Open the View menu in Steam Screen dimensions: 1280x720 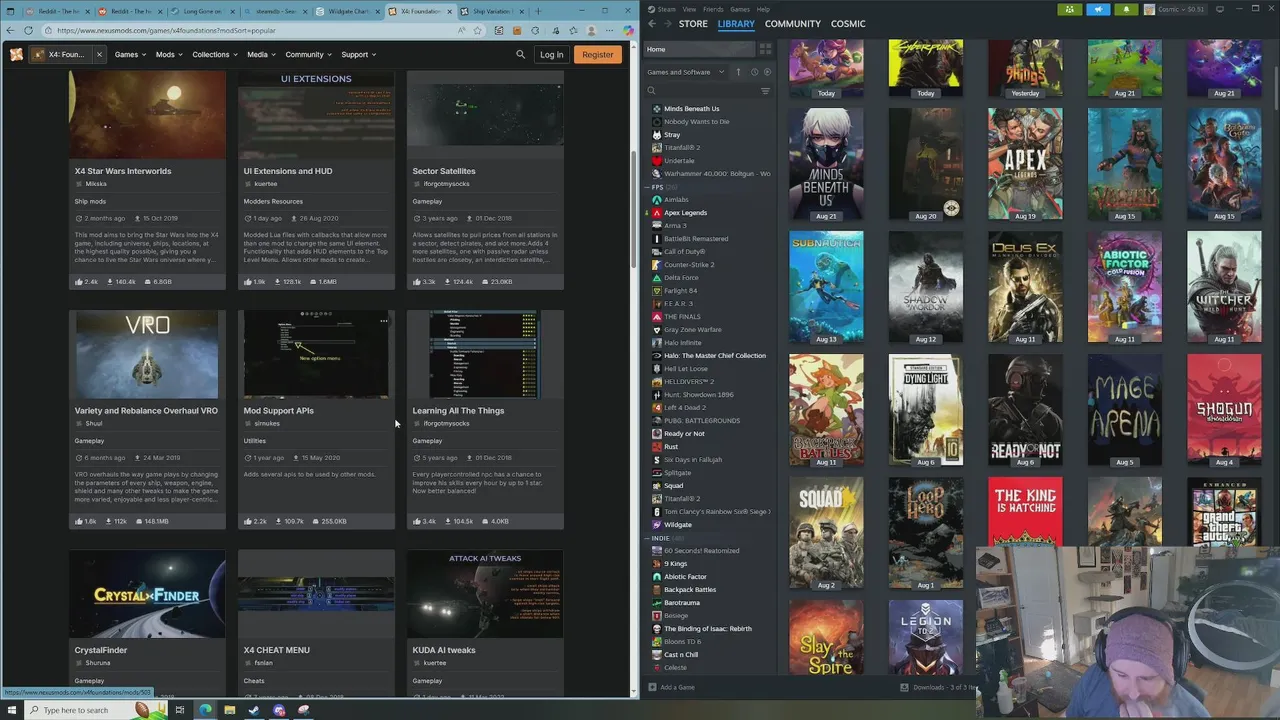[689, 9]
